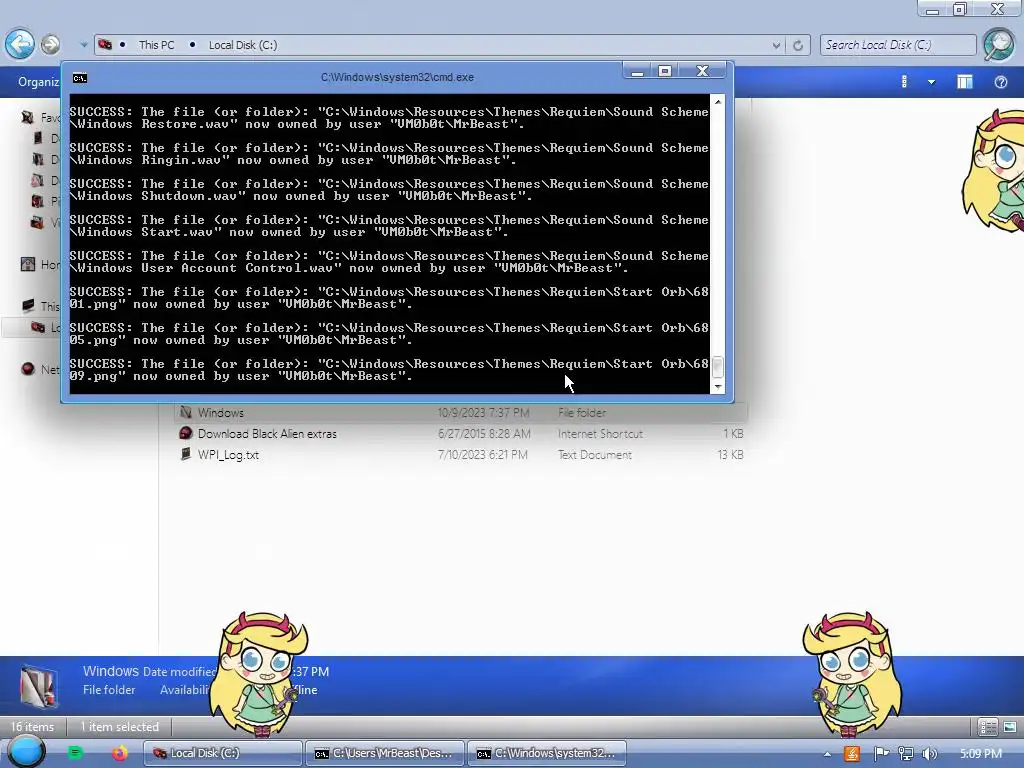Switch to details view in status bar
This screenshot has width=1024, height=768.
point(987,727)
